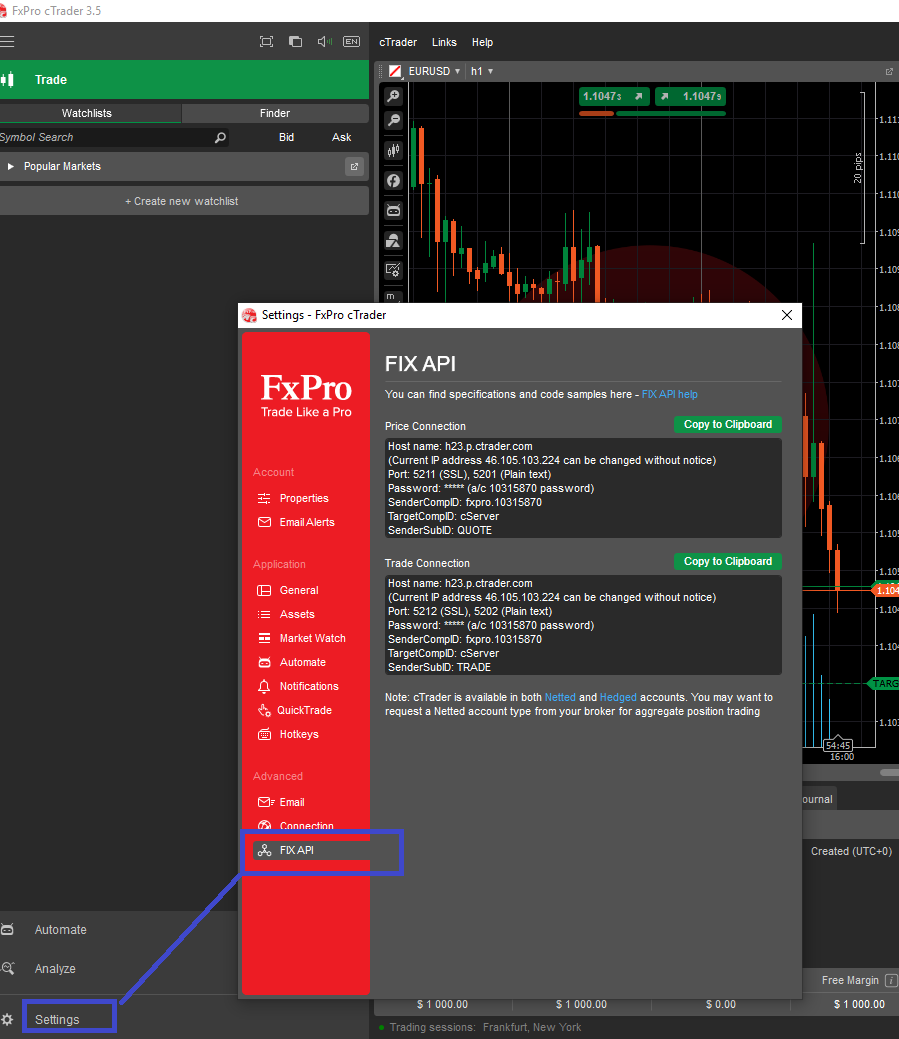Expand the Popular Markets section

(12, 166)
